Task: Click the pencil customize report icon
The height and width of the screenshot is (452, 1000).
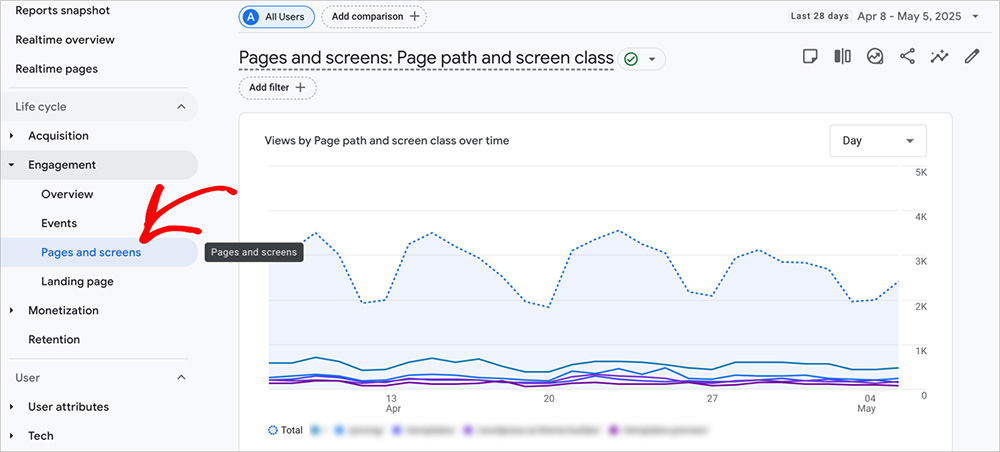Action: [x=971, y=57]
